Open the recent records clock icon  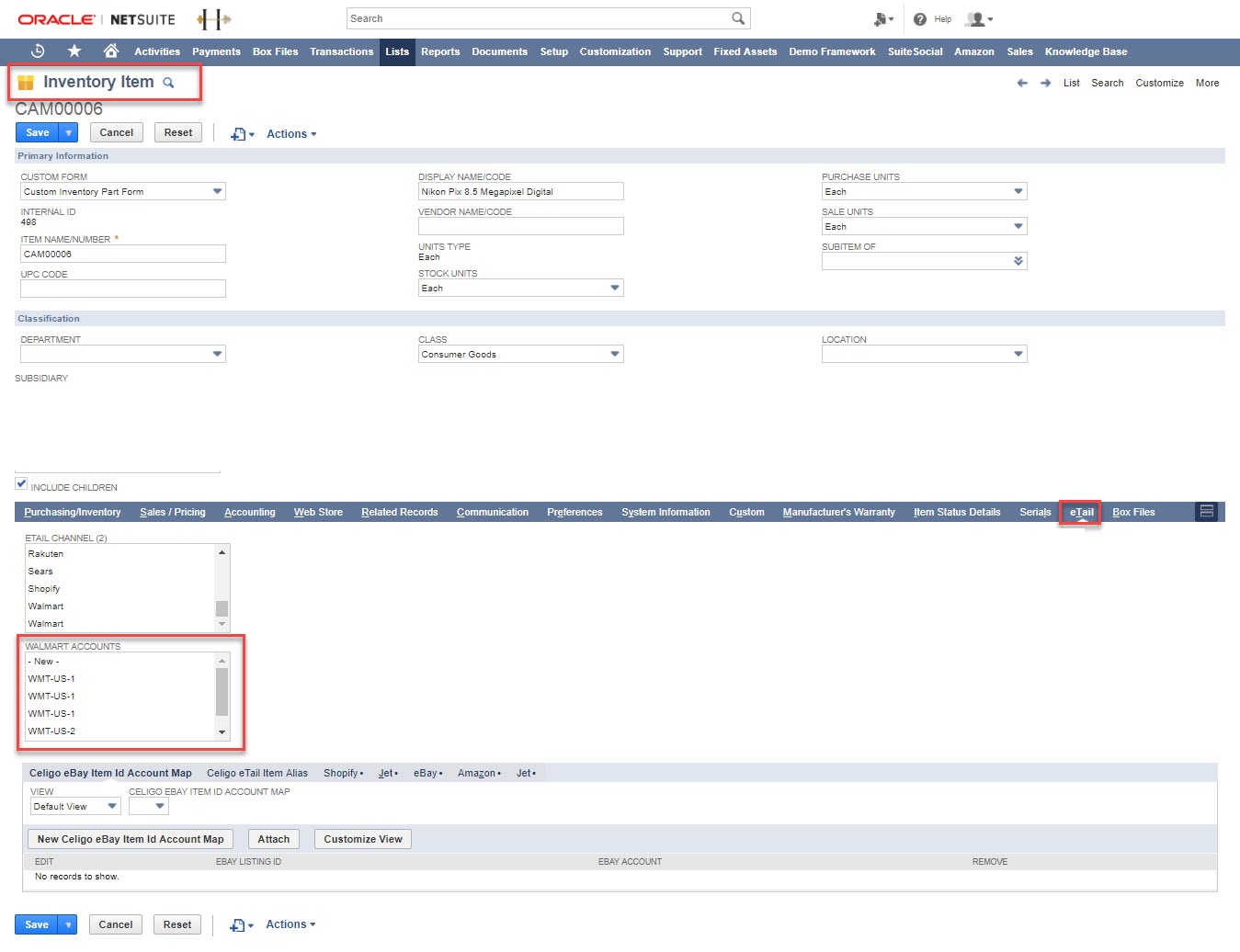tap(38, 51)
